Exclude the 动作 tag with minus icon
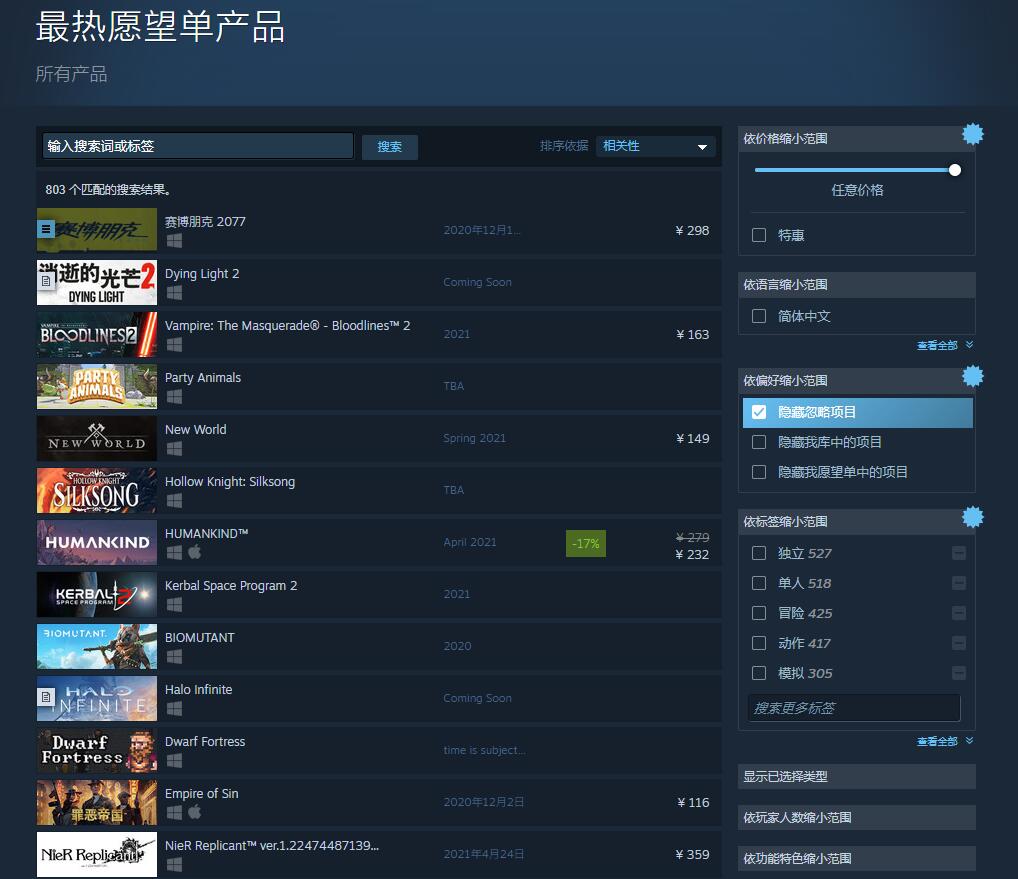Screen dimensions: 1018x879 click(958, 643)
